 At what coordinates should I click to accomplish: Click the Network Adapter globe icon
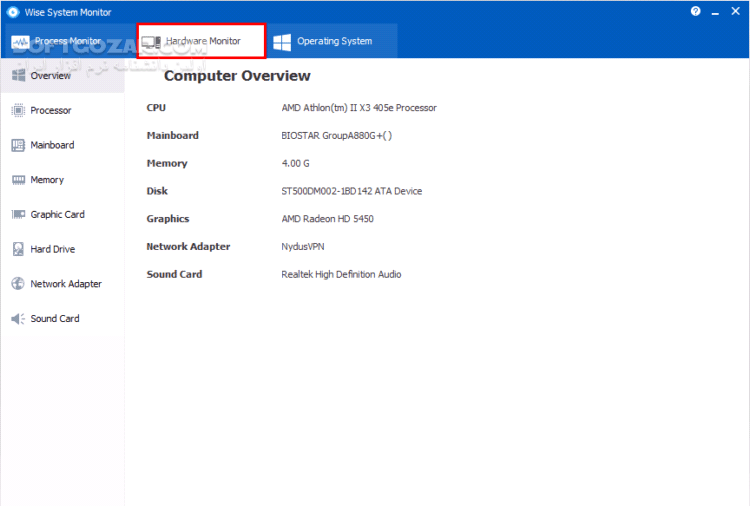pos(17,284)
